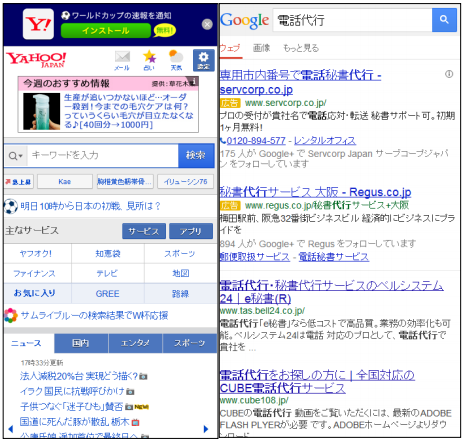Open the 迷子ひも news headline

71,407
